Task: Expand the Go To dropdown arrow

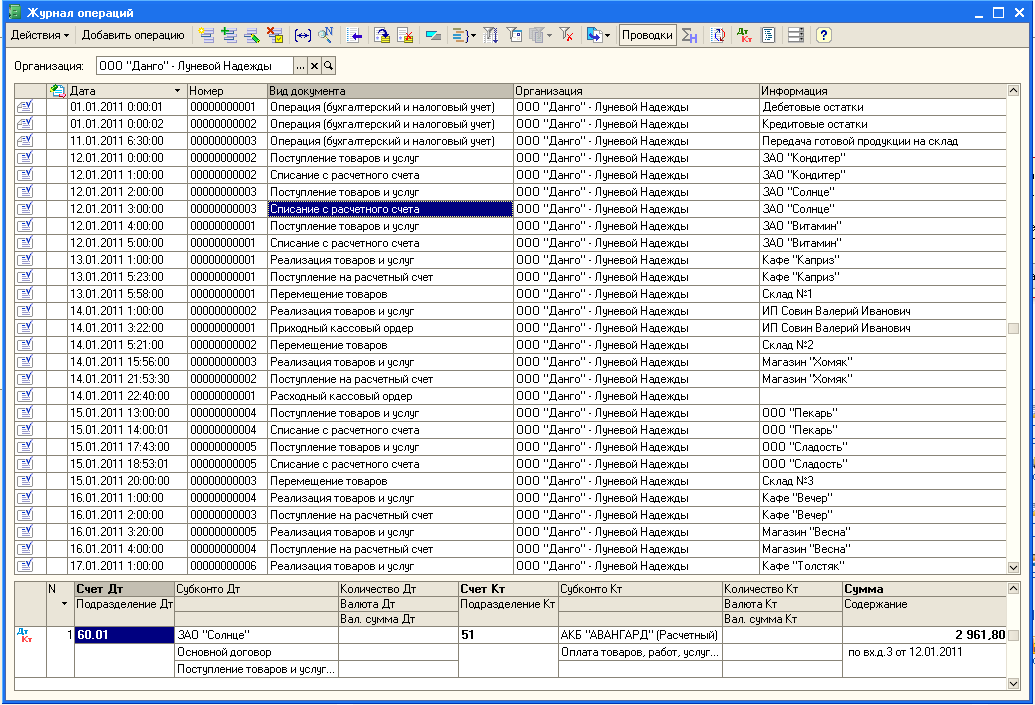Action: pyautogui.click(x=607, y=35)
